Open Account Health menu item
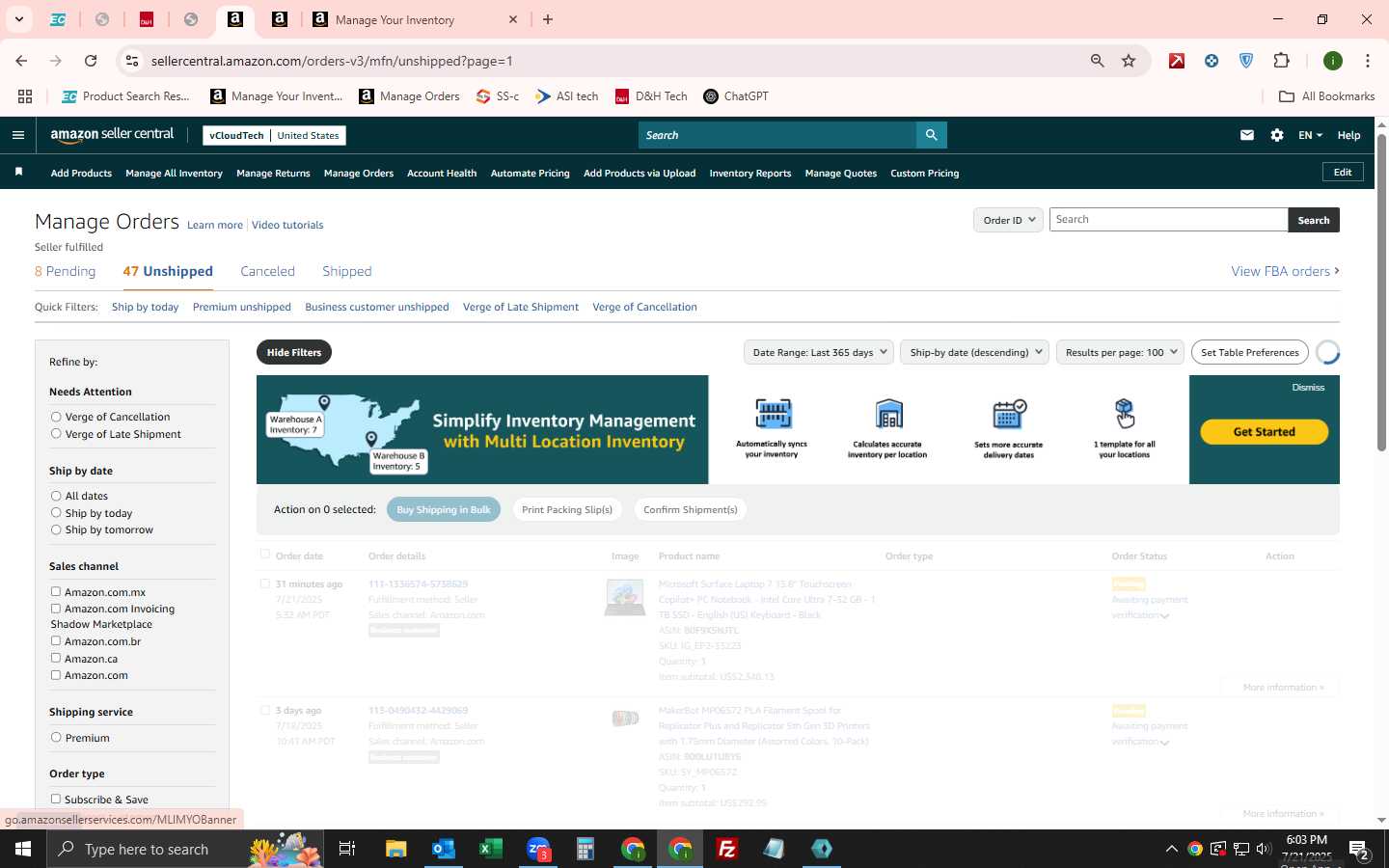This screenshot has width=1389, height=868. pos(442,174)
